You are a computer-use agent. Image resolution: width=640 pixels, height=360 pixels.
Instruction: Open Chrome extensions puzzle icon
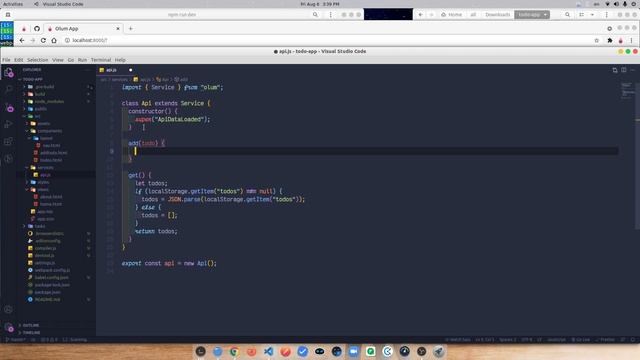610,40
